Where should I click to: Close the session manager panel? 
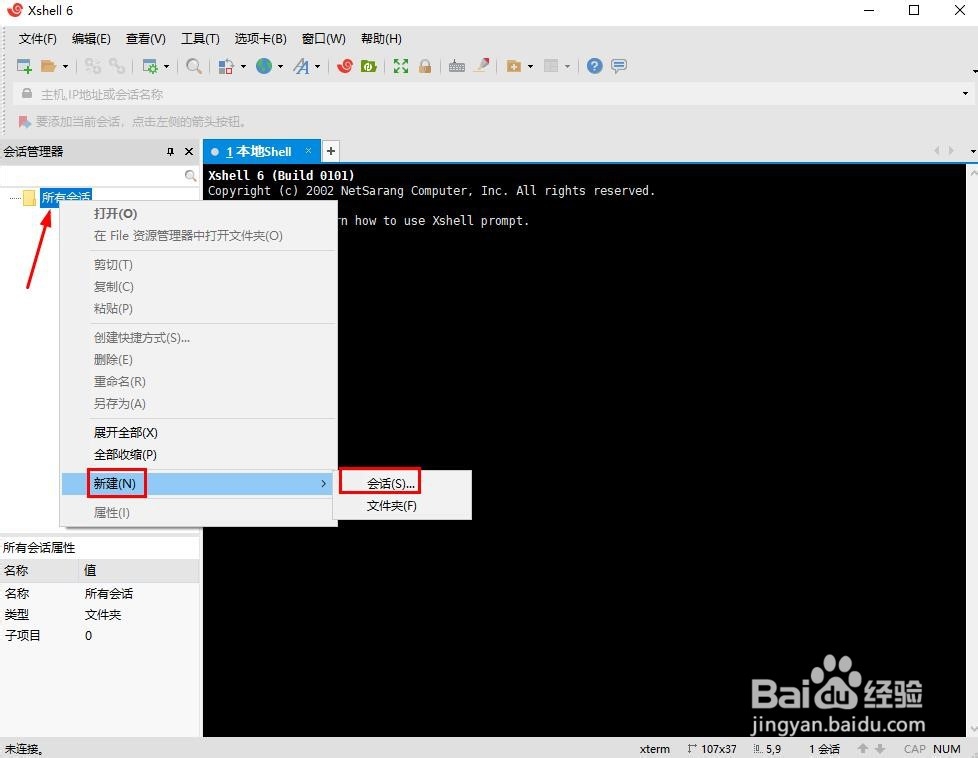click(189, 152)
